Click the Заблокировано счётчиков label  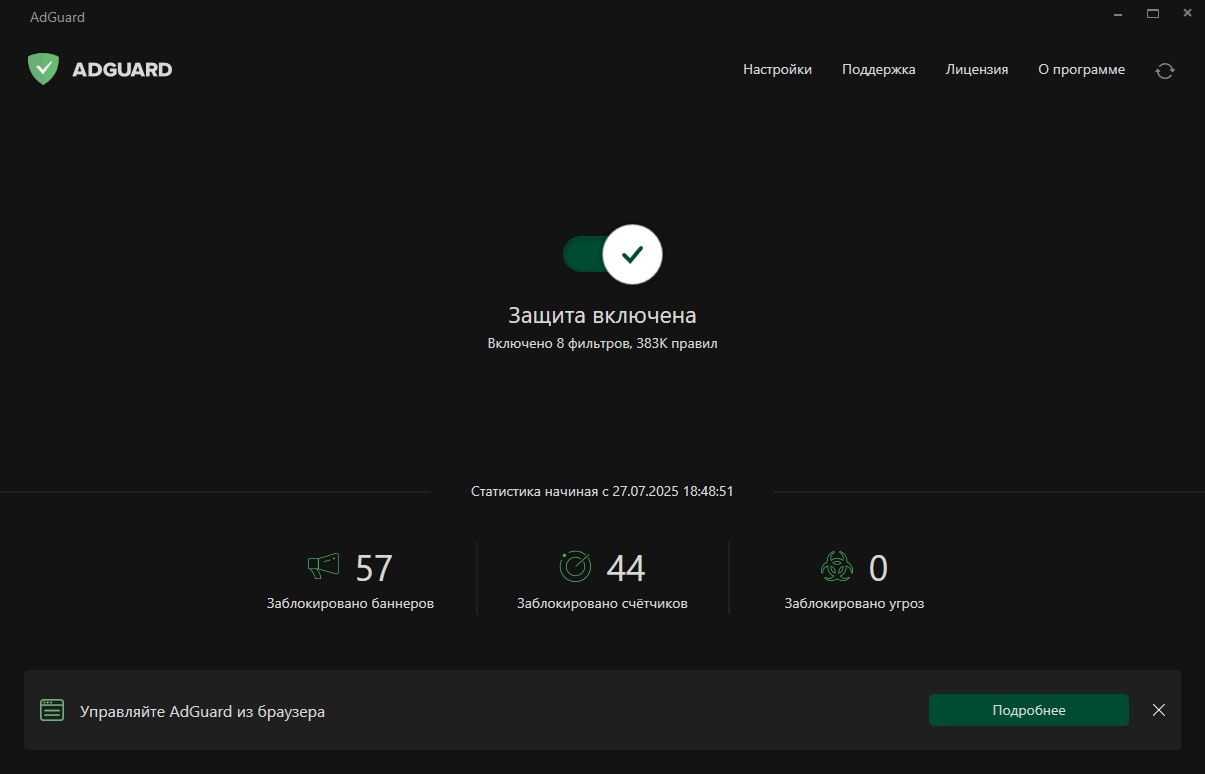[x=602, y=604]
